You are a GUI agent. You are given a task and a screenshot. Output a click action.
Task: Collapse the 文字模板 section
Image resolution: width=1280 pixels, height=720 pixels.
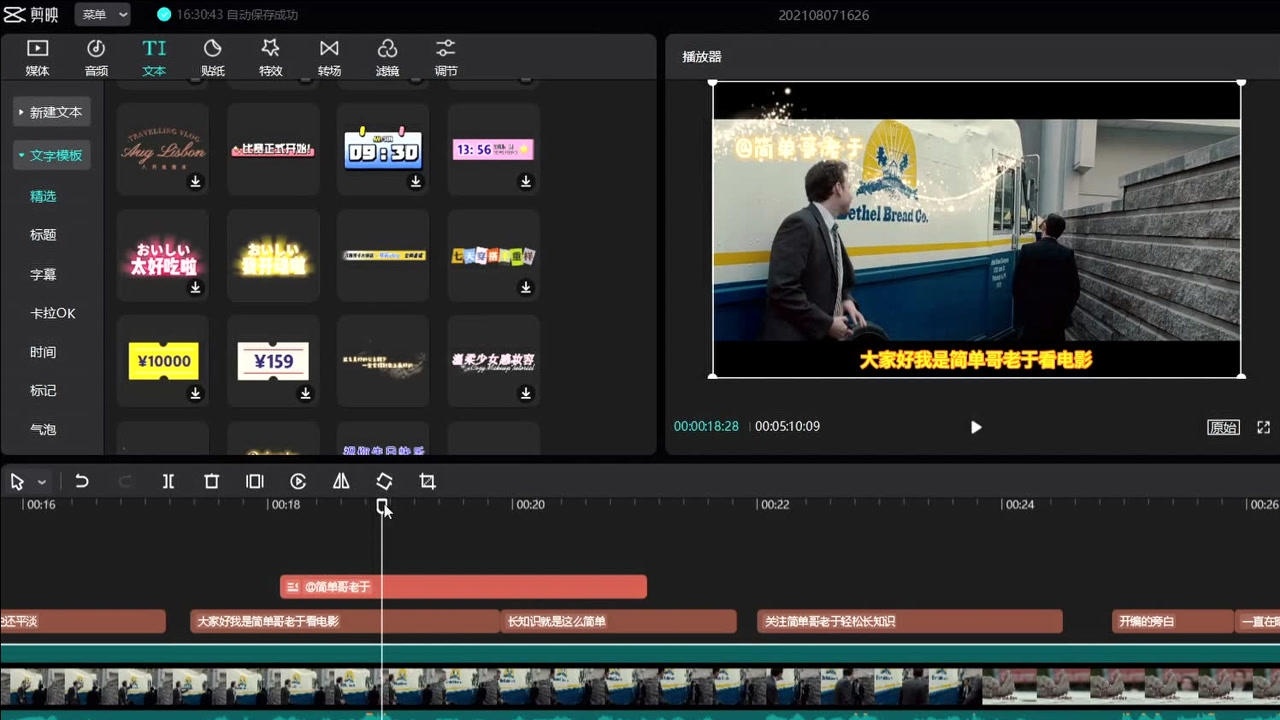[x=52, y=155]
